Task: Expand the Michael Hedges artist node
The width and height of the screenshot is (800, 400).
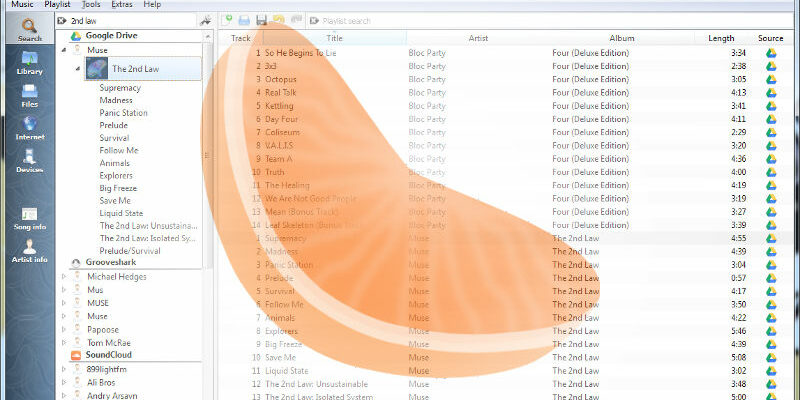Action: (x=64, y=277)
